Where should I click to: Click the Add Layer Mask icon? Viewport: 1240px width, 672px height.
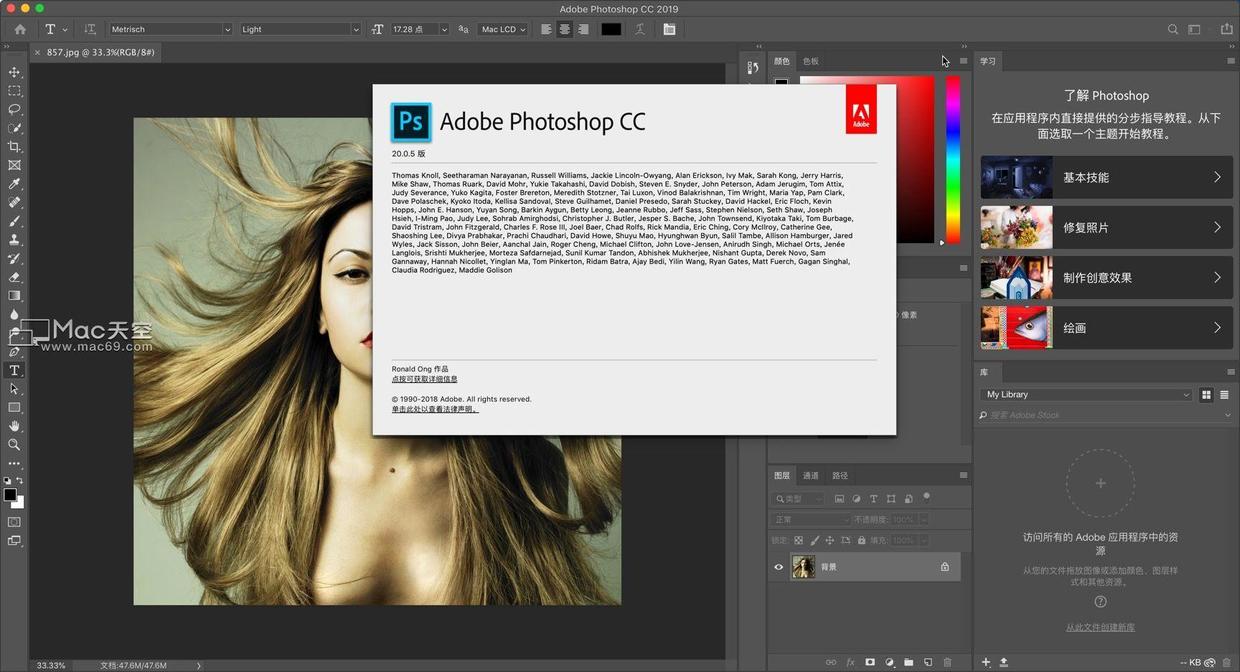pyautogui.click(x=870, y=662)
